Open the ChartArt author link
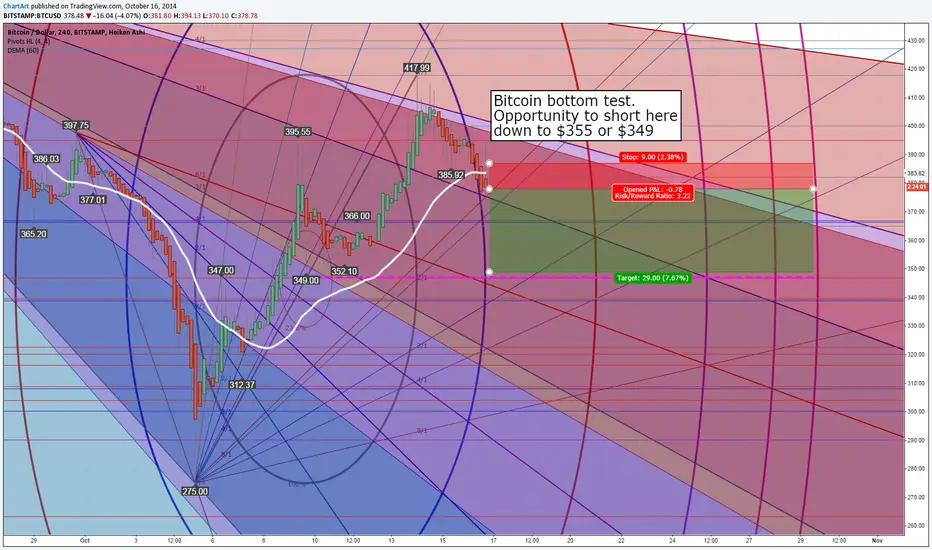This screenshot has width=932, height=550. pos(14,7)
